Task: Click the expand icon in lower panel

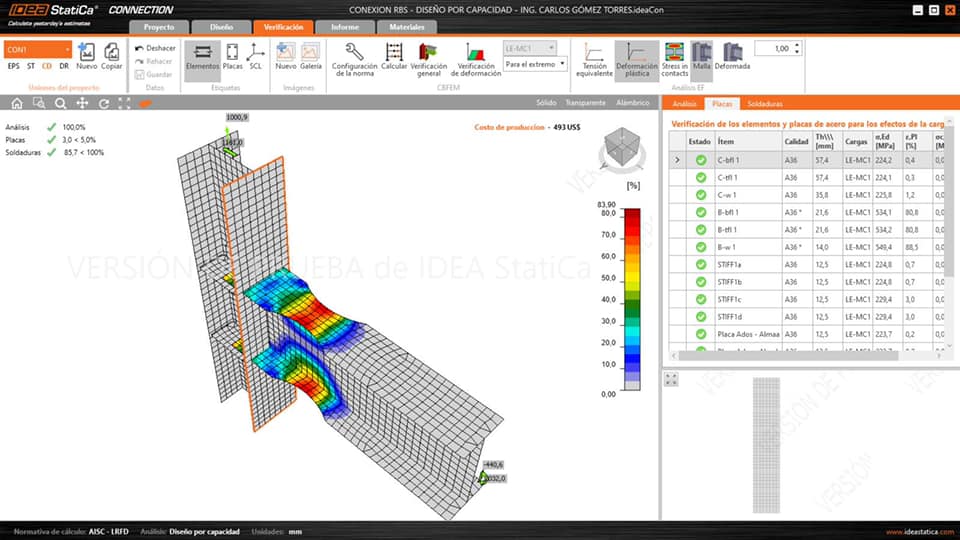Action: click(671, 379)
